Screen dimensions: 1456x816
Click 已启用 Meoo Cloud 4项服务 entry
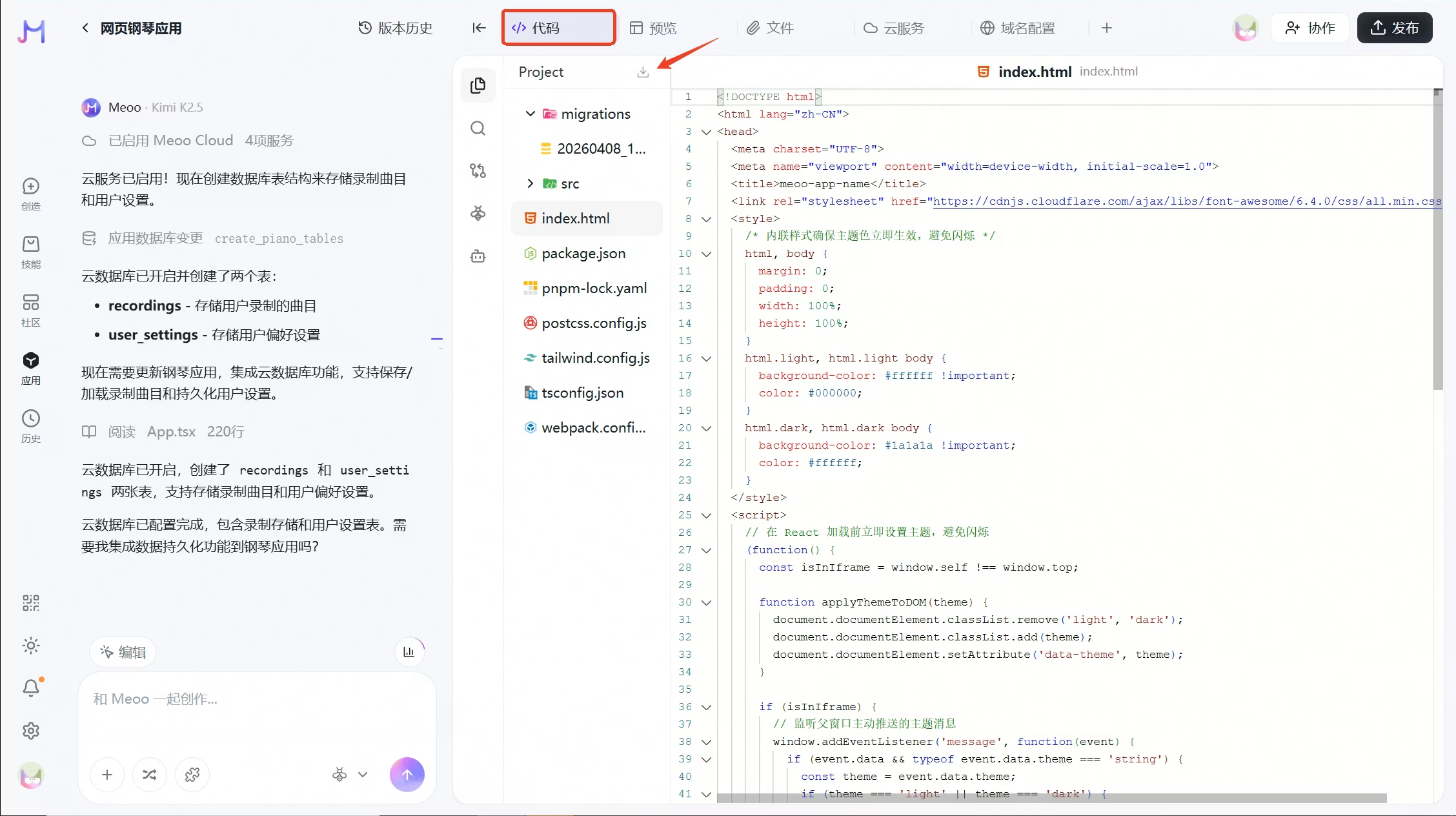187,140
